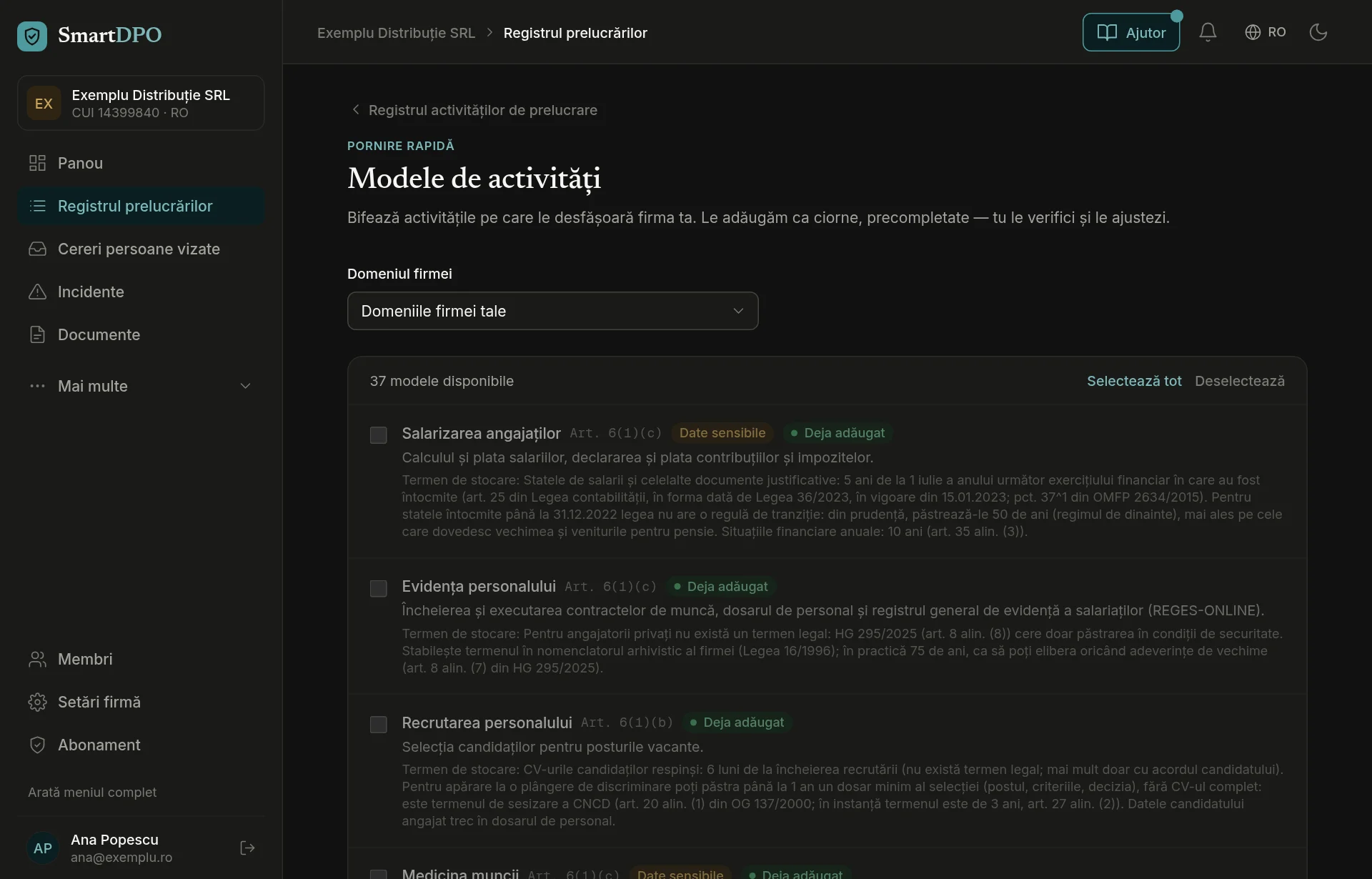
Task: Click the Documente file icon
Action: [x=37, y=334]
